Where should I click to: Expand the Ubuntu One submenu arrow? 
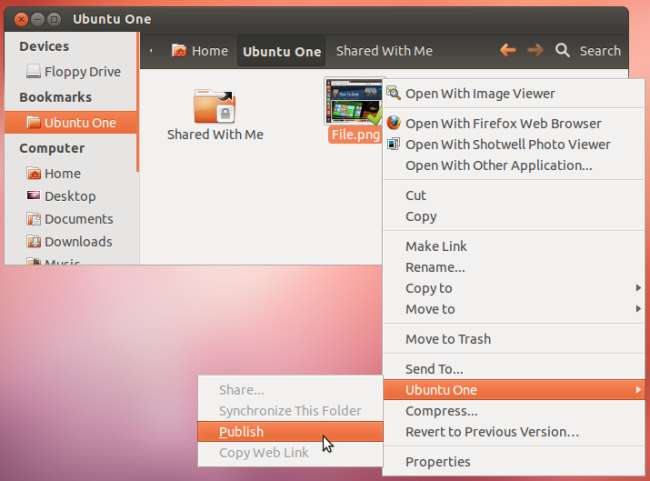tap(638, 390)
